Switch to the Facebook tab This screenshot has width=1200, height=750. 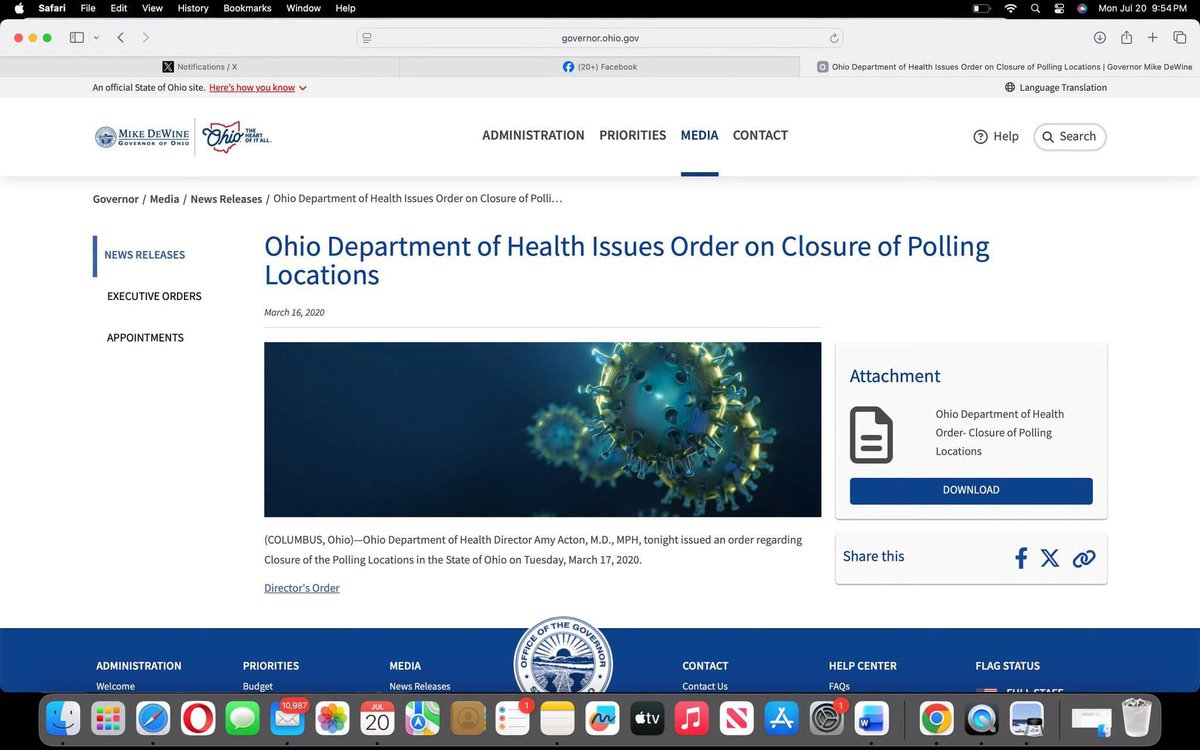coord(600,67)
